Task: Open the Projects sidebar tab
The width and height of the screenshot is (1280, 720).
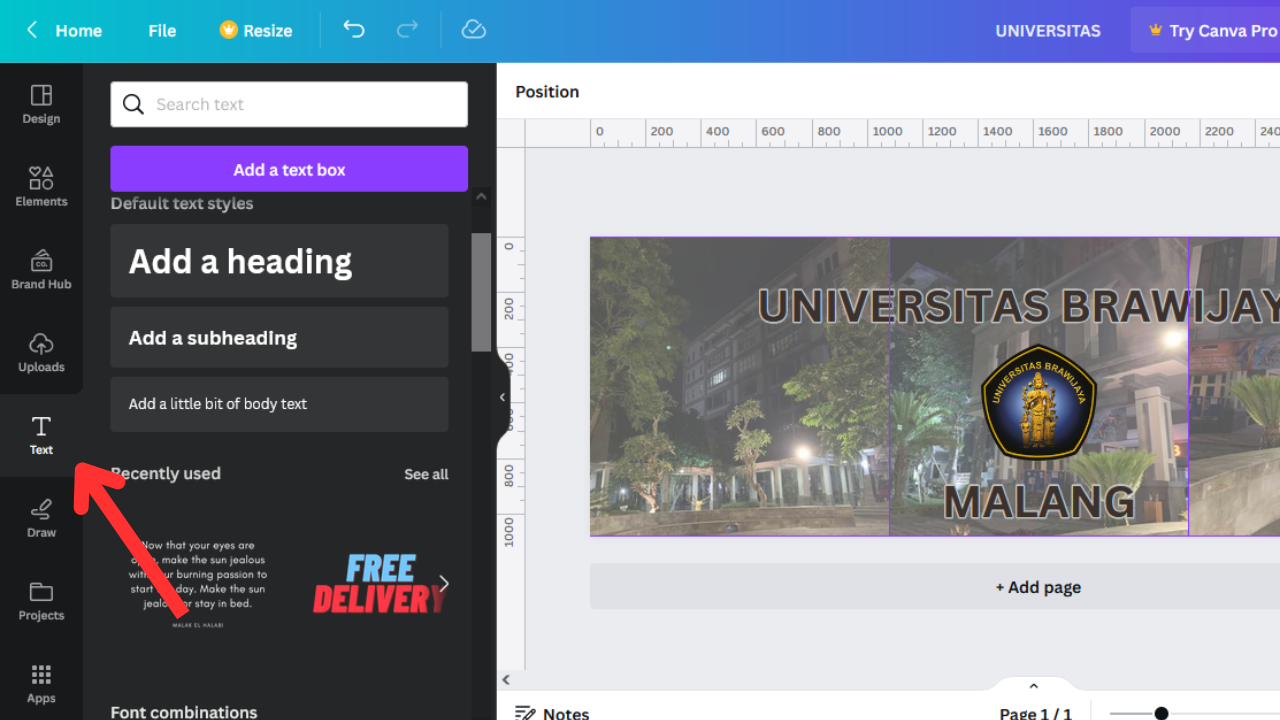Action: tap(41, 602)
